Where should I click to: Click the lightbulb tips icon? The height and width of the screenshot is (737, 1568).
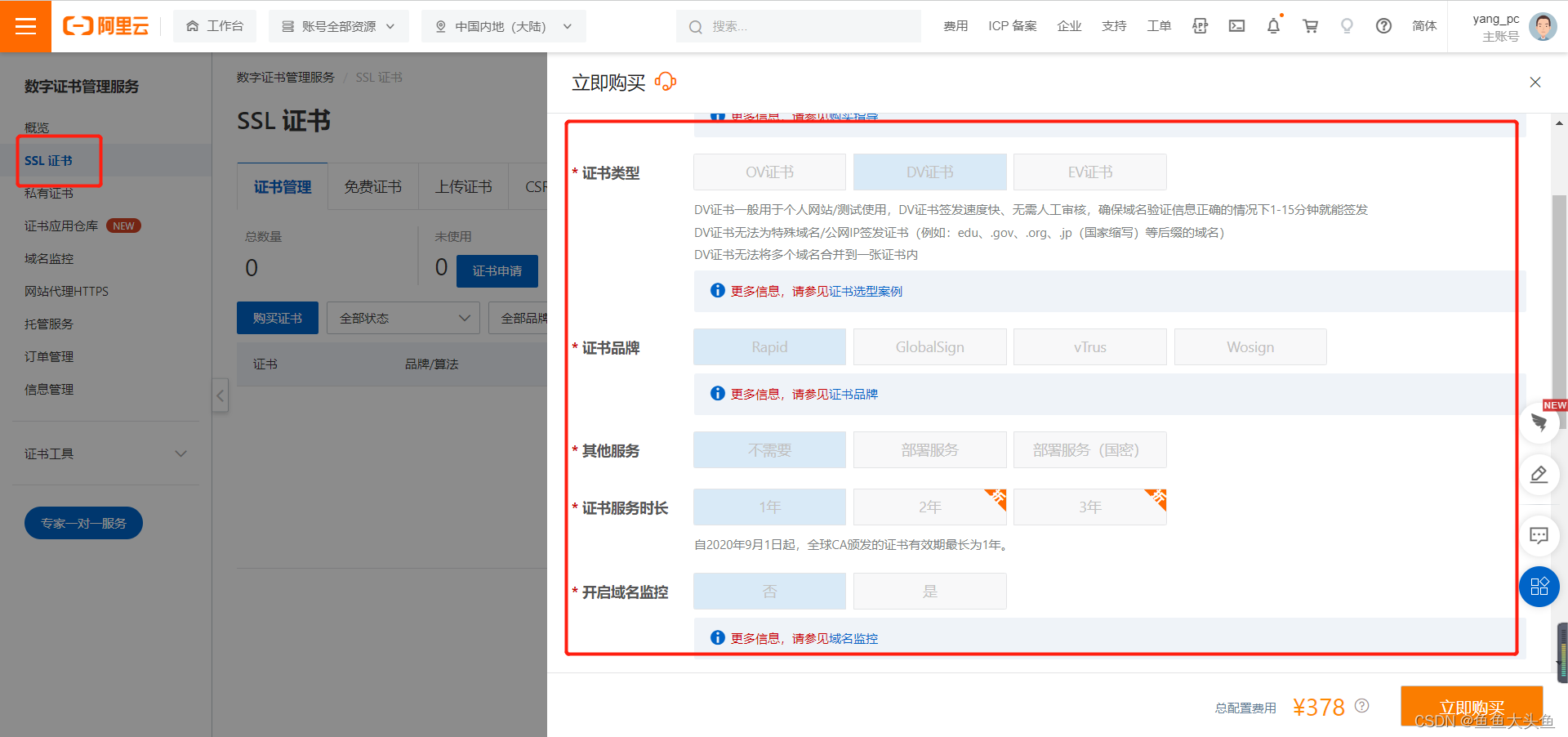(x=1347, y=26)
